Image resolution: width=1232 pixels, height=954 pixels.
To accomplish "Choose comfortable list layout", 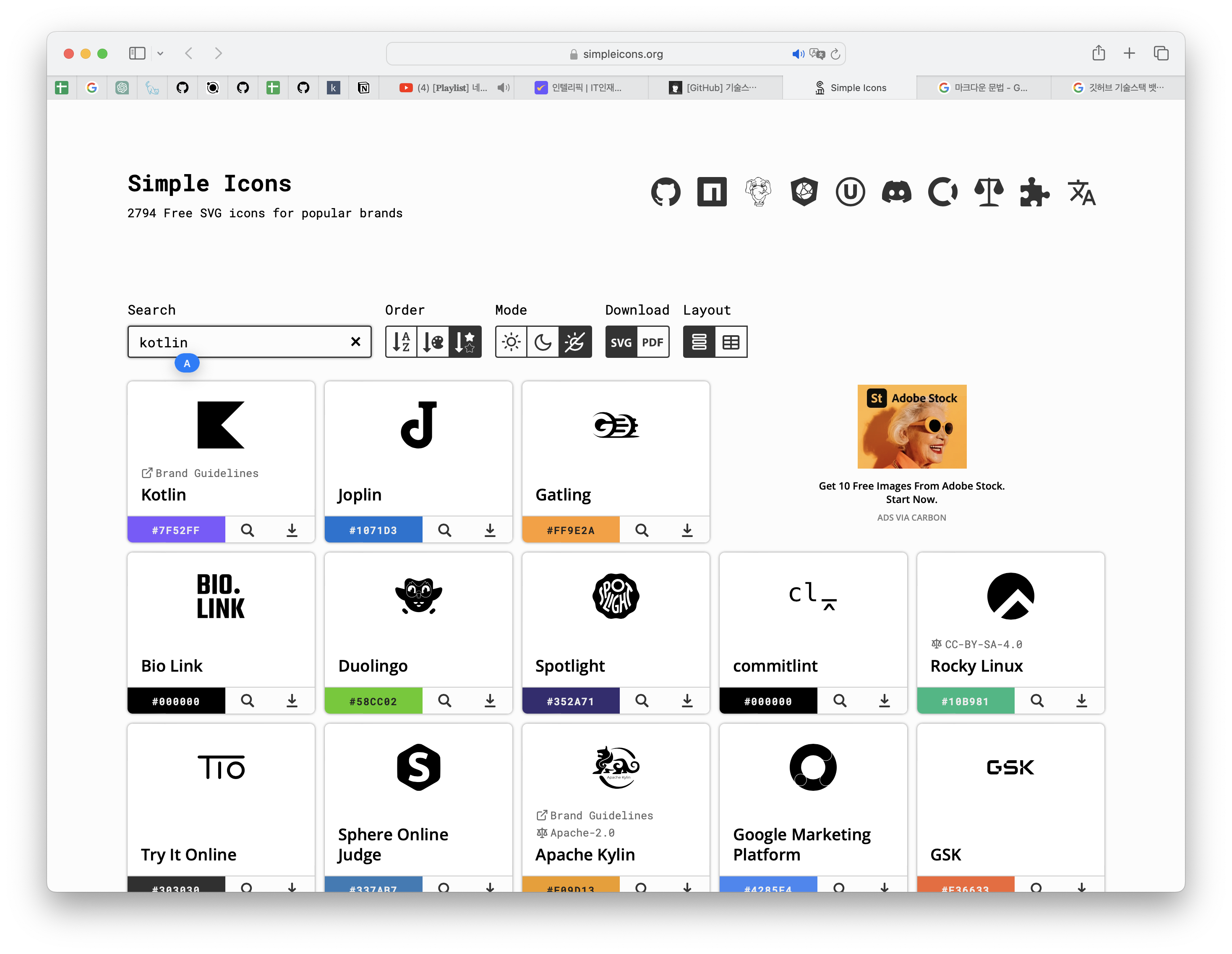I will click(x=699, y=341).
